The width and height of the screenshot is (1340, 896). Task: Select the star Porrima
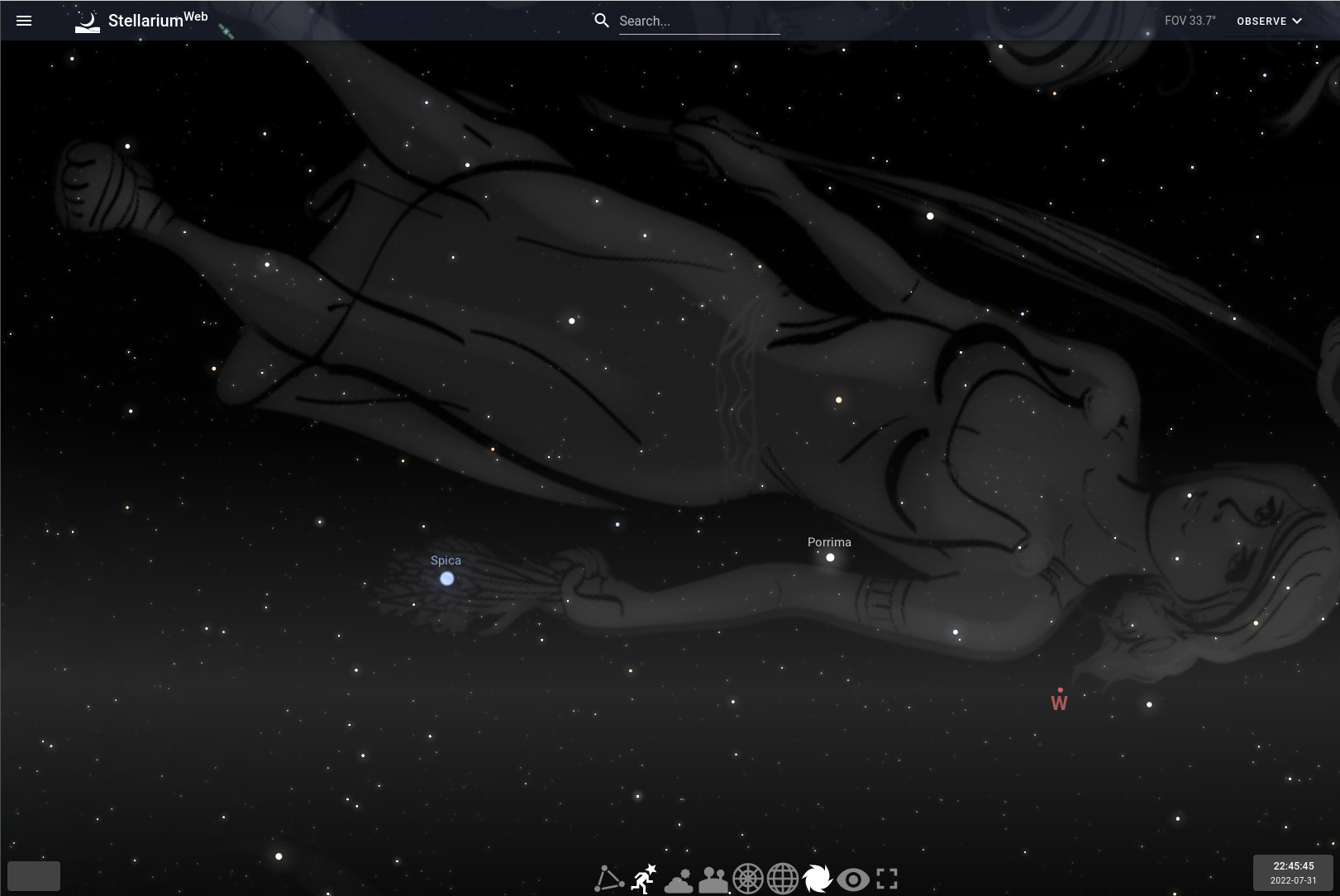click(829, 556)
